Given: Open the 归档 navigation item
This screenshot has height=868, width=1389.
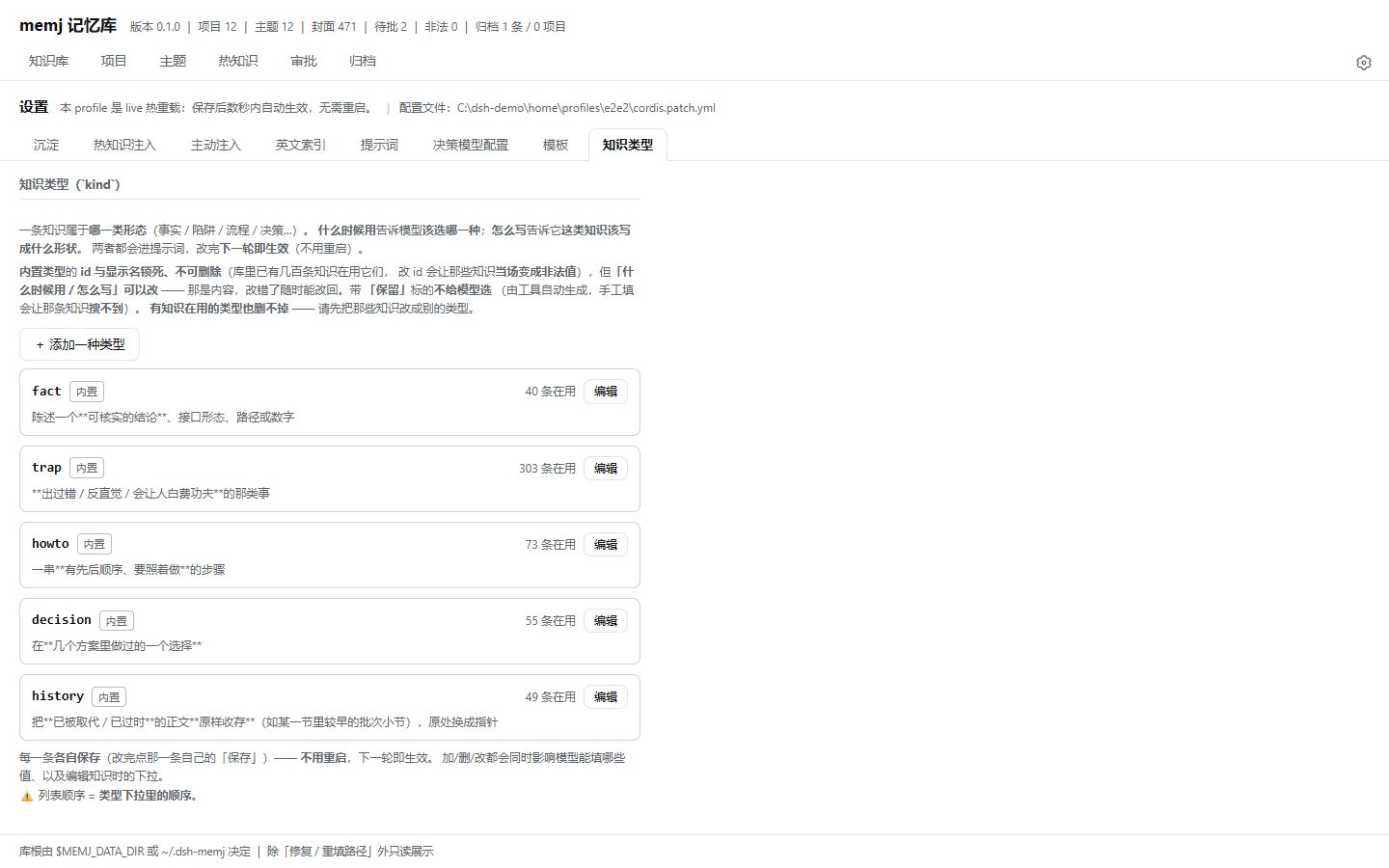Looking at the screenshot, I should click(x=363, y=61).
